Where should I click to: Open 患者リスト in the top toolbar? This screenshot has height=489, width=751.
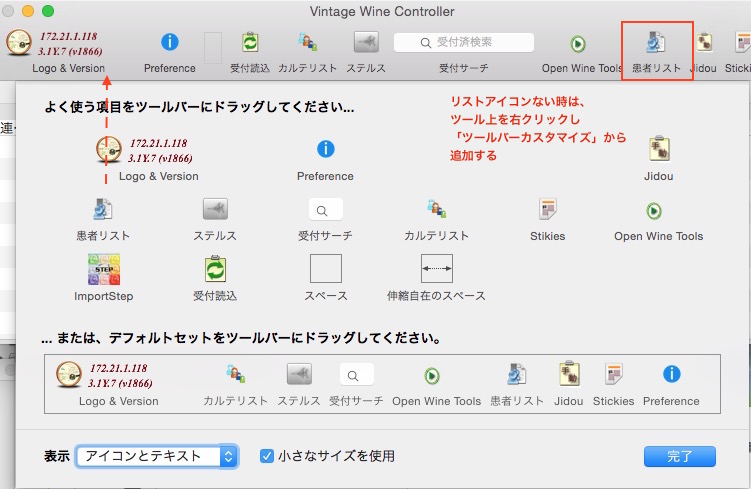point(656,43)
